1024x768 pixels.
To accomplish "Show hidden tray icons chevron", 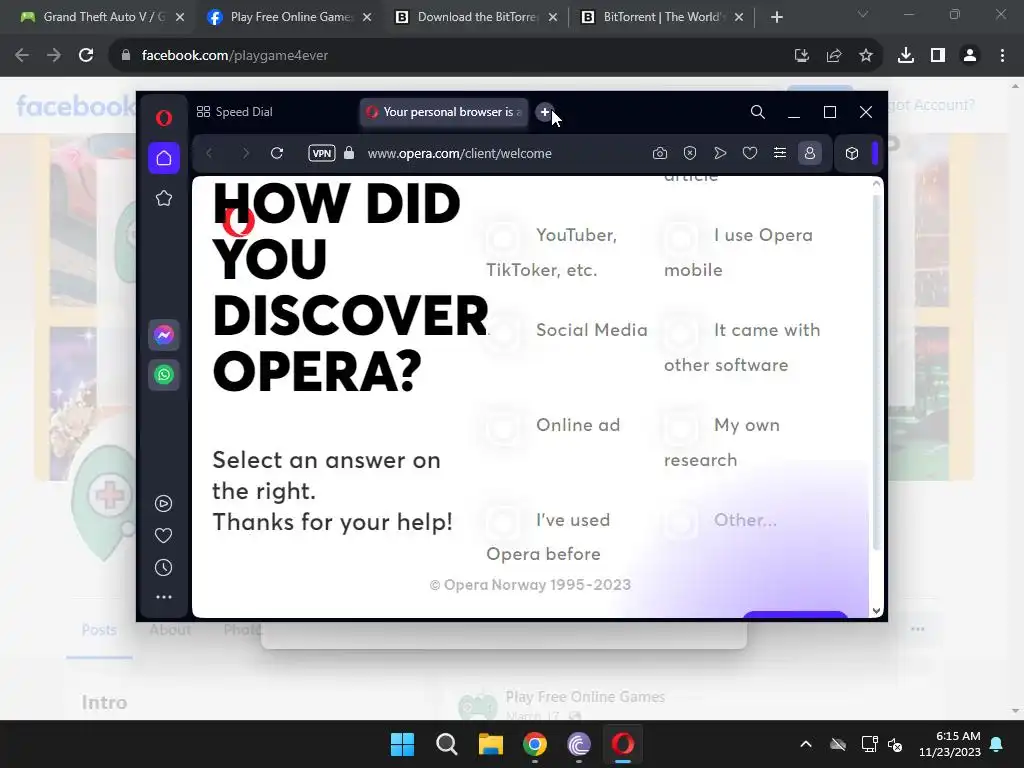I will (806, 744).
